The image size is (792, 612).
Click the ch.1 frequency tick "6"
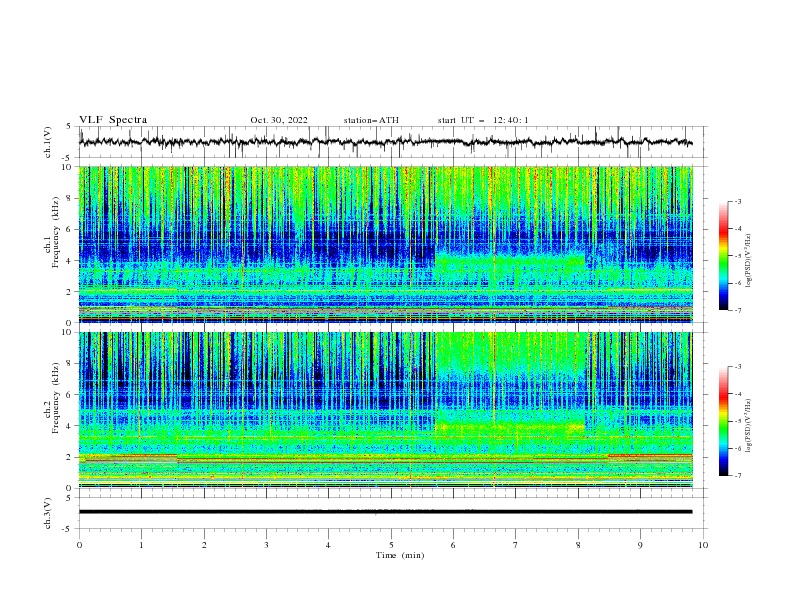point(71,230)
